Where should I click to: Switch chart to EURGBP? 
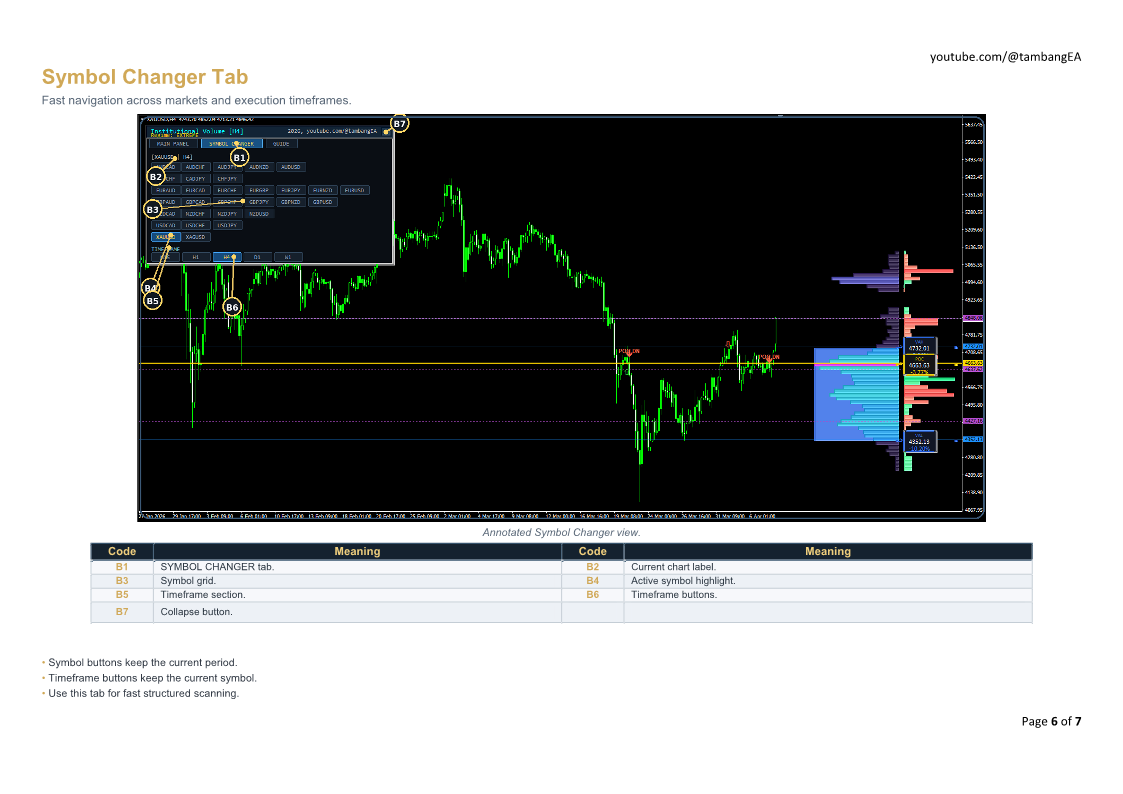(x=259, y=190)
